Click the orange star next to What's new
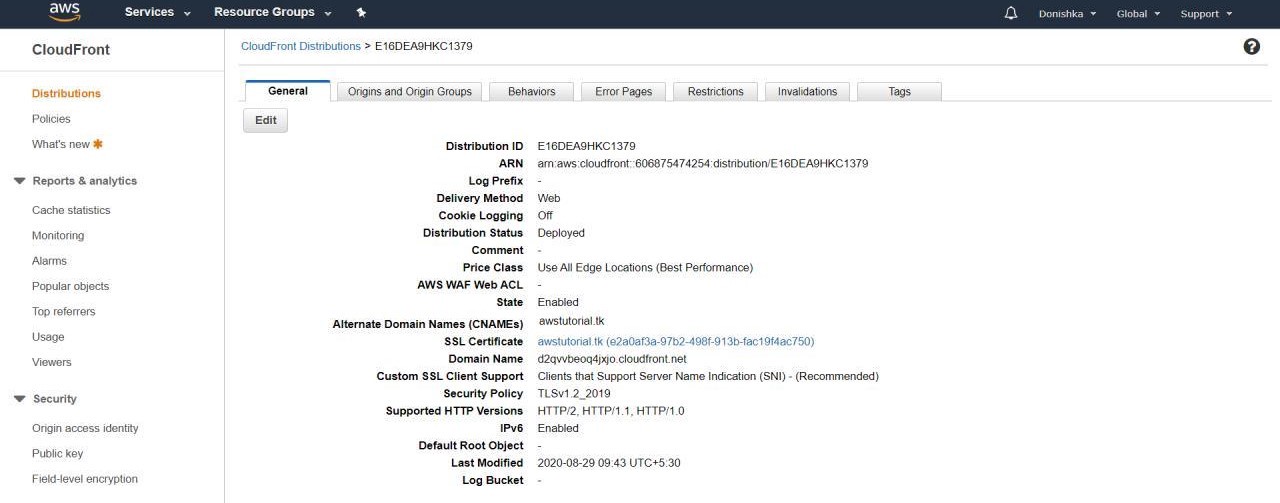This screenshot has height=503, width=1280. 98,144
